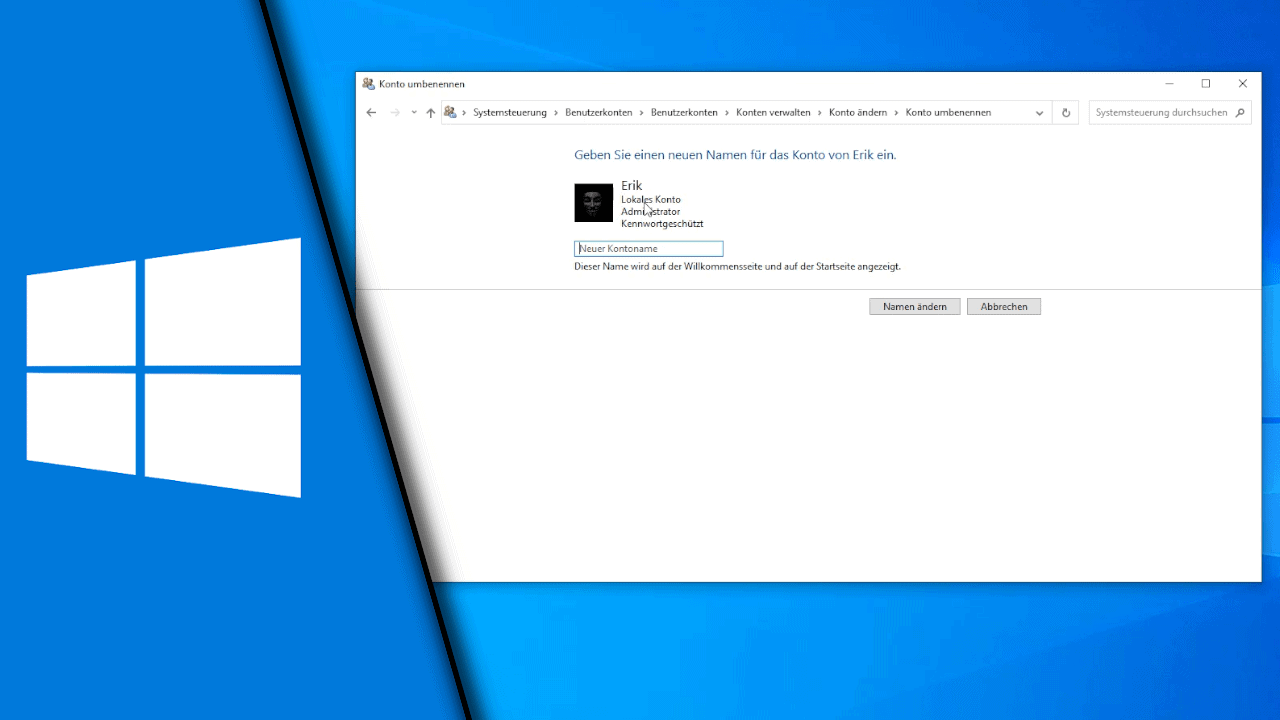Go back with the left arrow
The width and height of the screenshot is (1280, 720).
click(371, 113)
